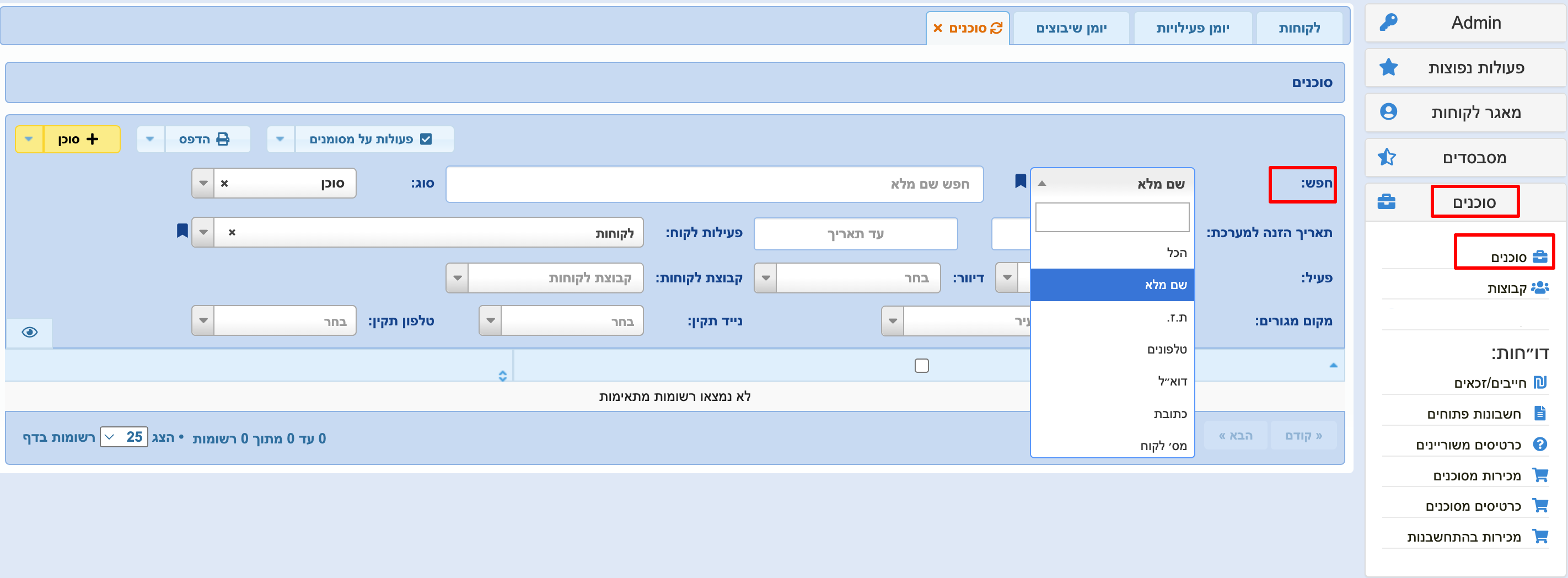Open the קבוצת לקוחות dropdown

tap(544, 278)
